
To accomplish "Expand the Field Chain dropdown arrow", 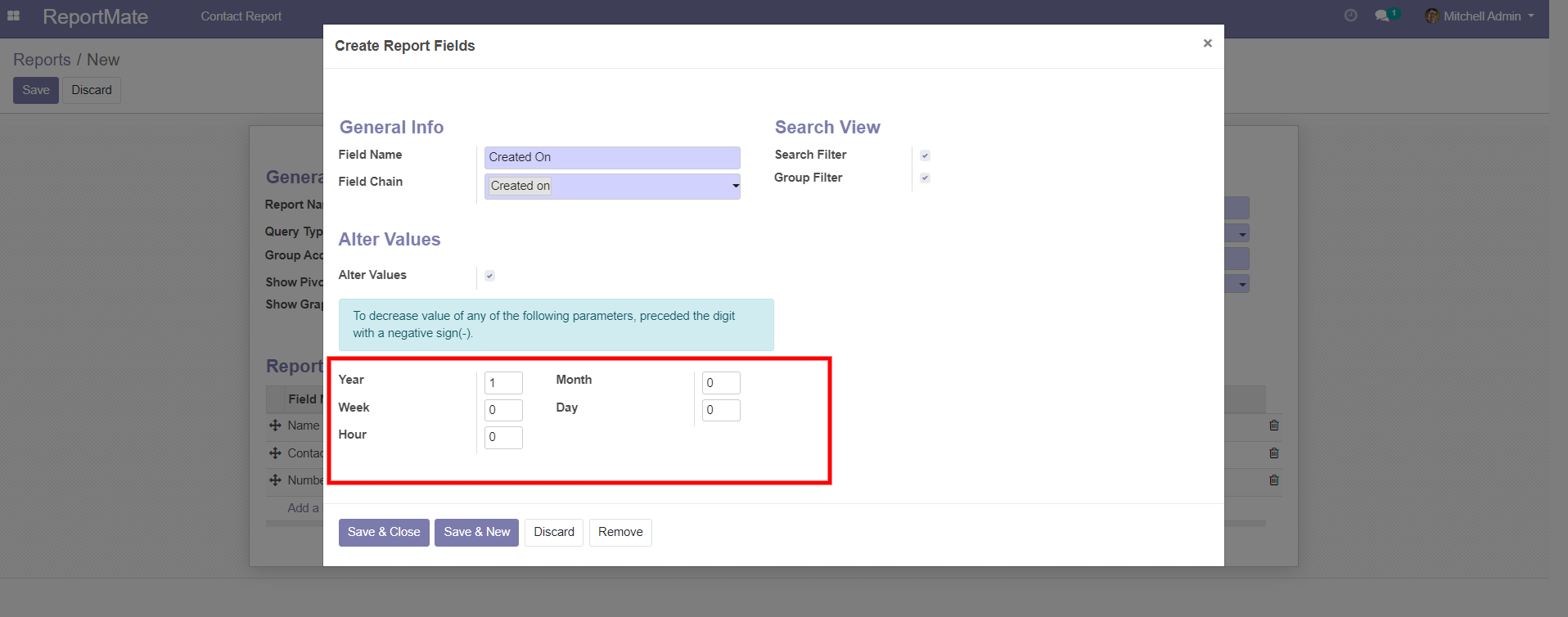I will pos(735,187).
